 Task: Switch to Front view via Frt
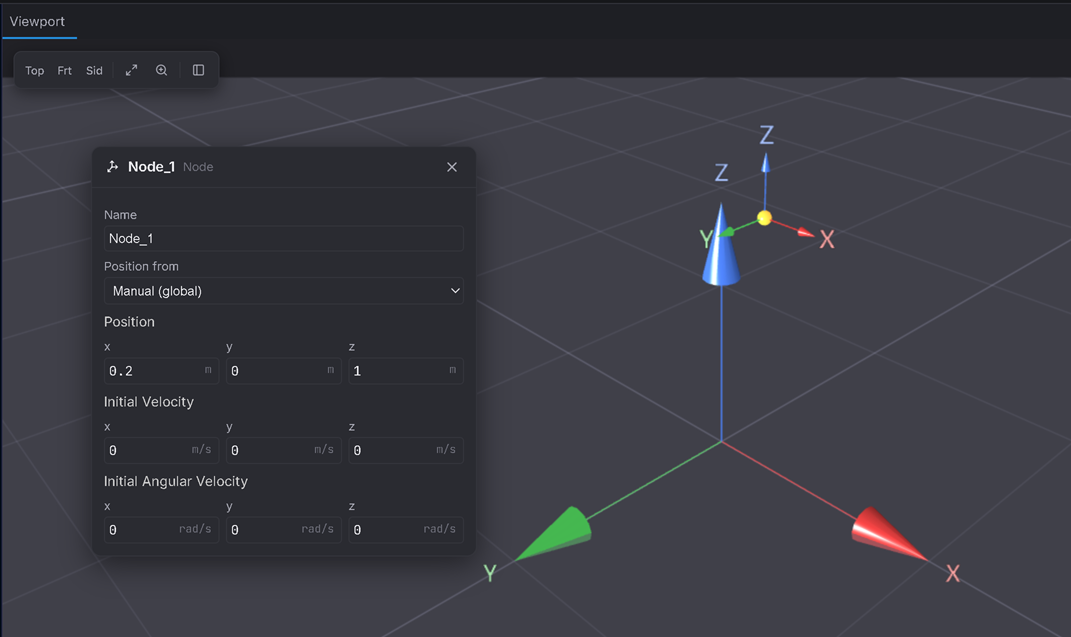pos(64,70)
